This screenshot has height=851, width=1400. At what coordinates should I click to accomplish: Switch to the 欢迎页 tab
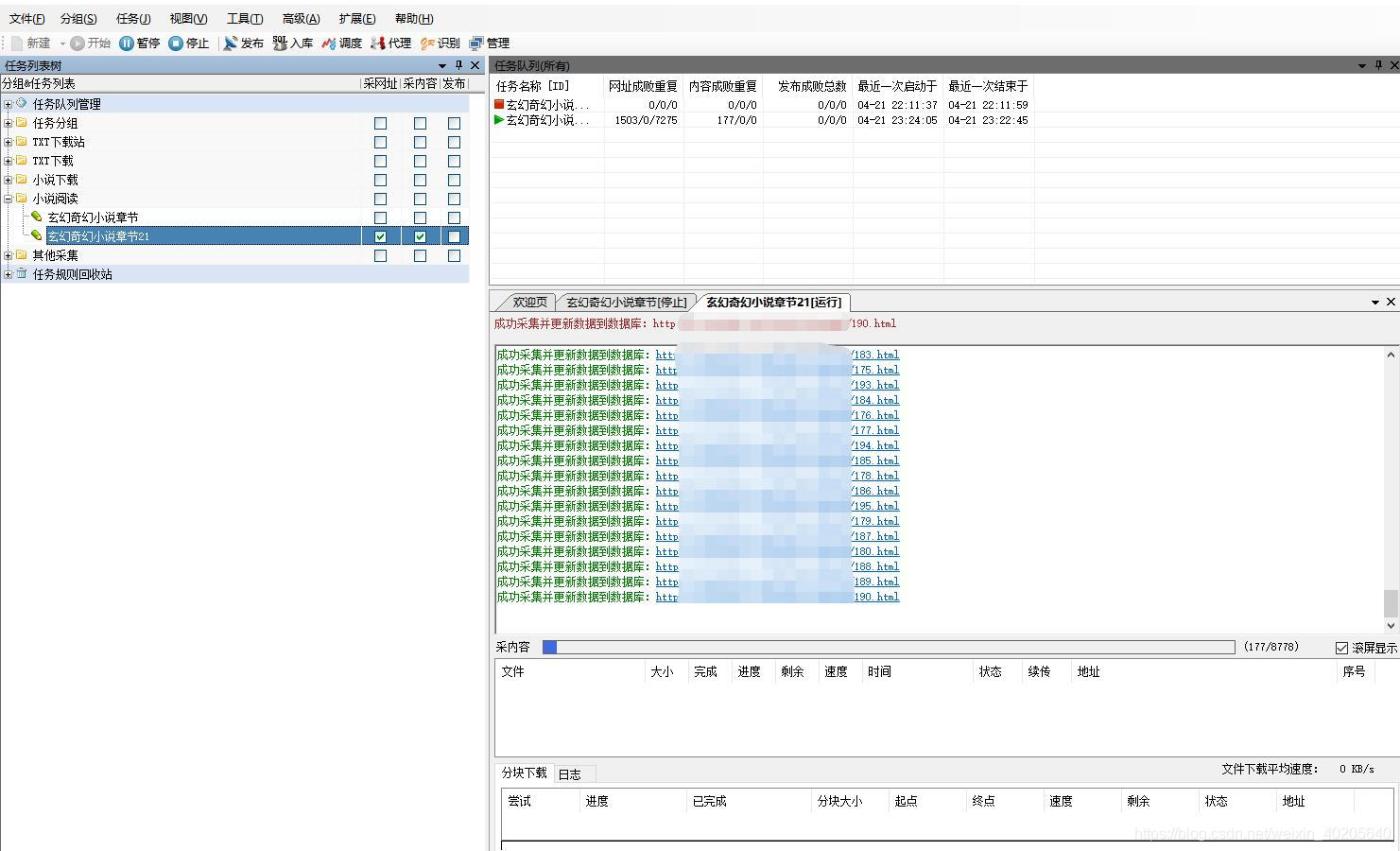click(529, 303)
